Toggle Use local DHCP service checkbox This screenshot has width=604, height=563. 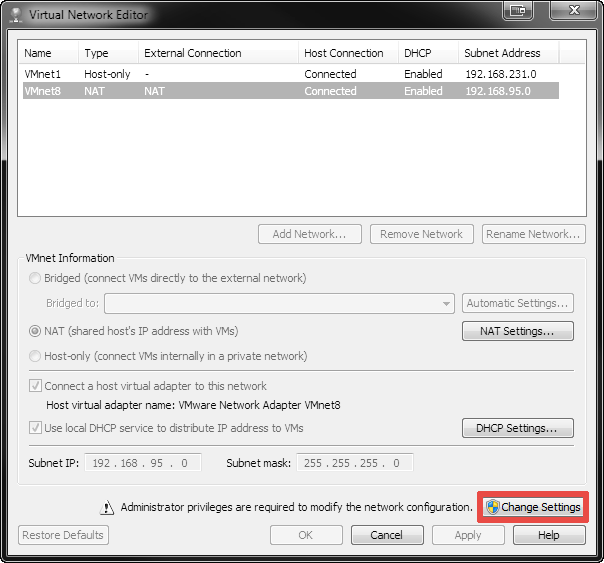click(35, 428)
